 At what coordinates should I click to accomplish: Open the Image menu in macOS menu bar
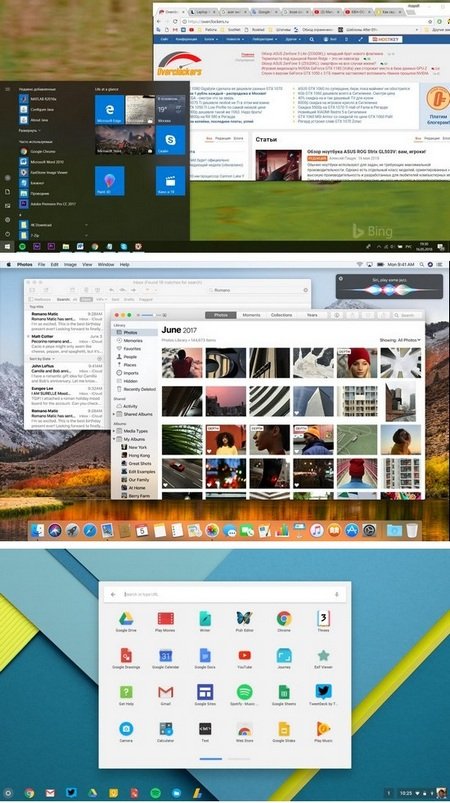tap(70, 265)
